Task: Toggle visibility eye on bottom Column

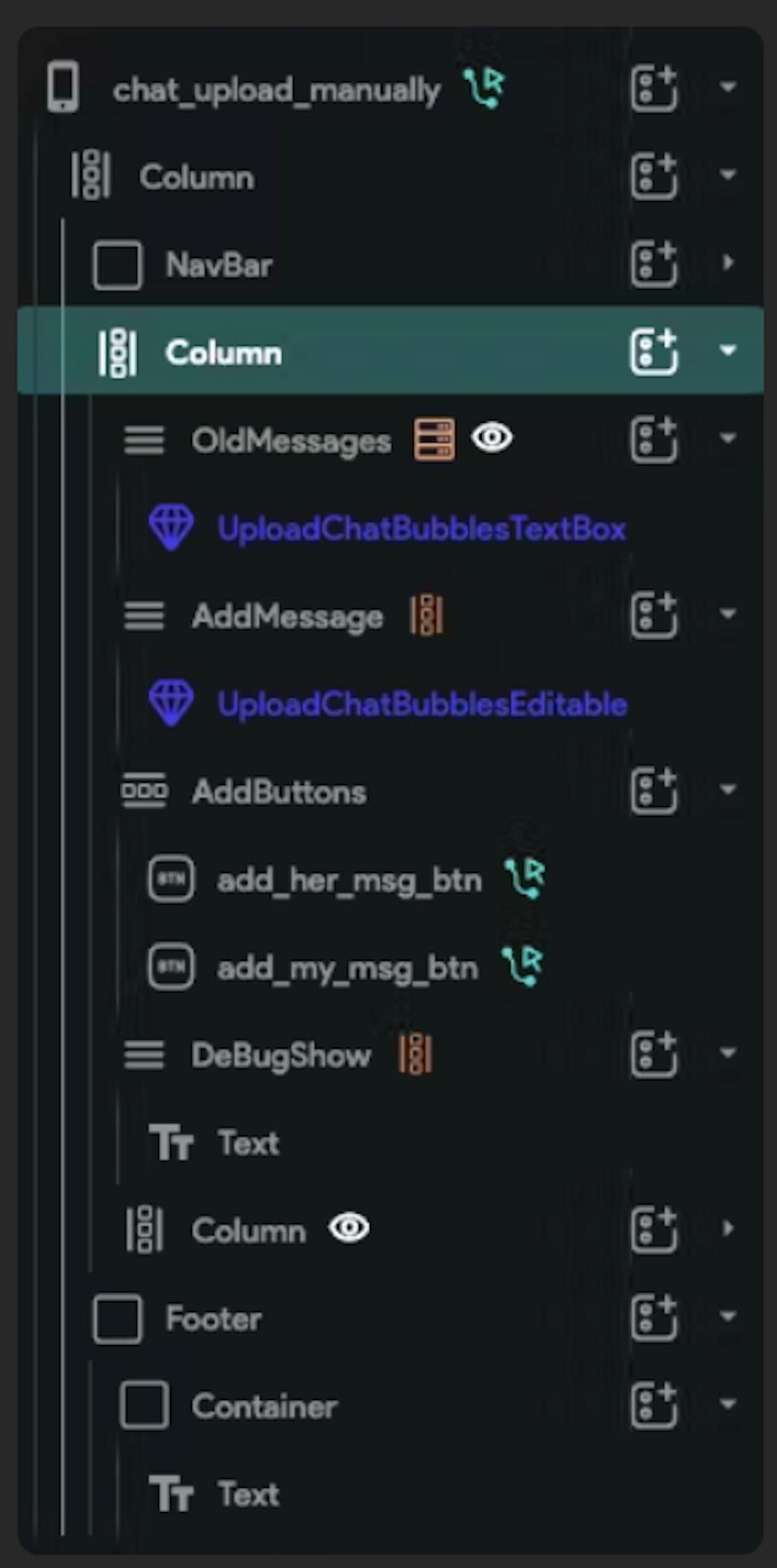Action: tap(349, 1229)
